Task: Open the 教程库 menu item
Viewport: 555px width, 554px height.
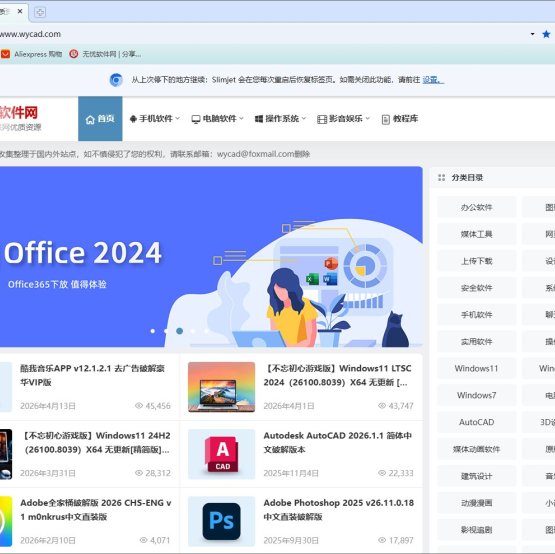Action: click(x=400, y=119)
